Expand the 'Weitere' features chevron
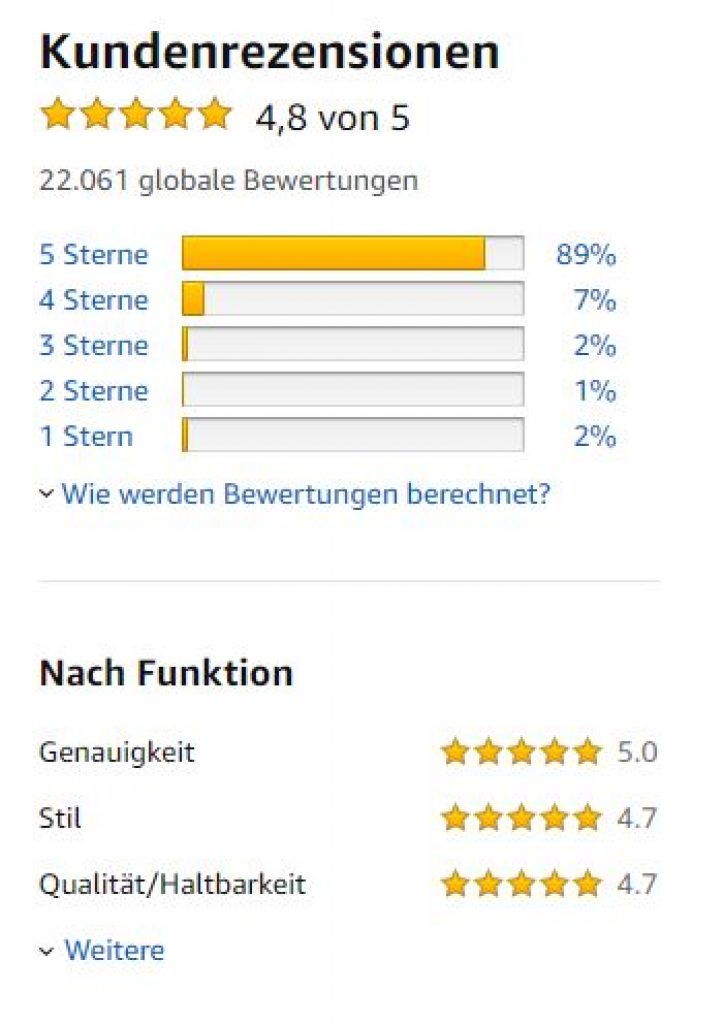Image resolution: width=723 pixels, height=1024 pixels. tap(46, 951)
